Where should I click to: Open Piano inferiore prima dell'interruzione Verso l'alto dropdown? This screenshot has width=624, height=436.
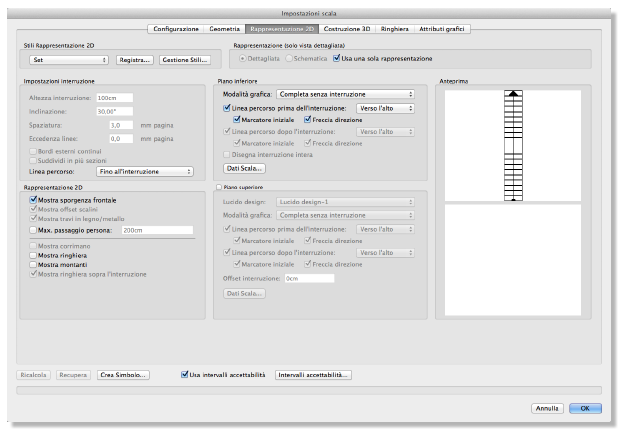[385, 108]
